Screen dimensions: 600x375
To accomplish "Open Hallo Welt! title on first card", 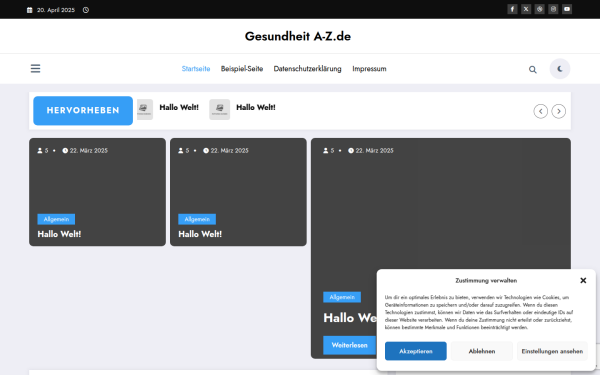I will click(59, 234).
